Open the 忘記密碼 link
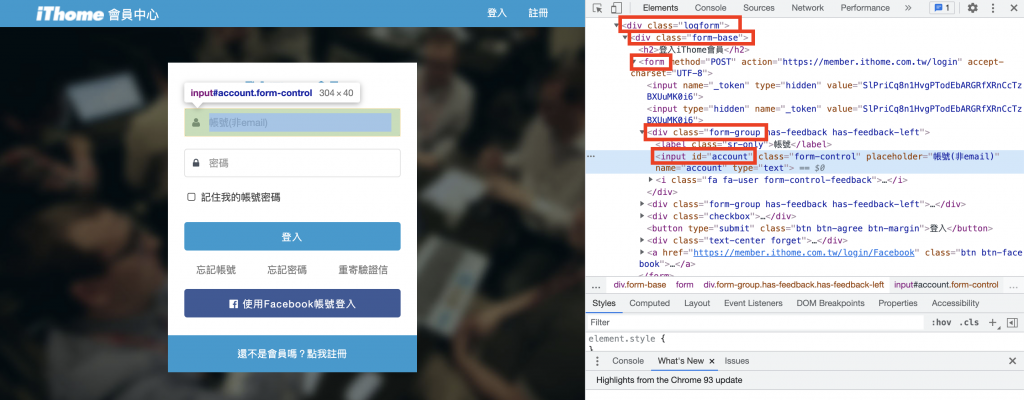 [x=287, y=270]
